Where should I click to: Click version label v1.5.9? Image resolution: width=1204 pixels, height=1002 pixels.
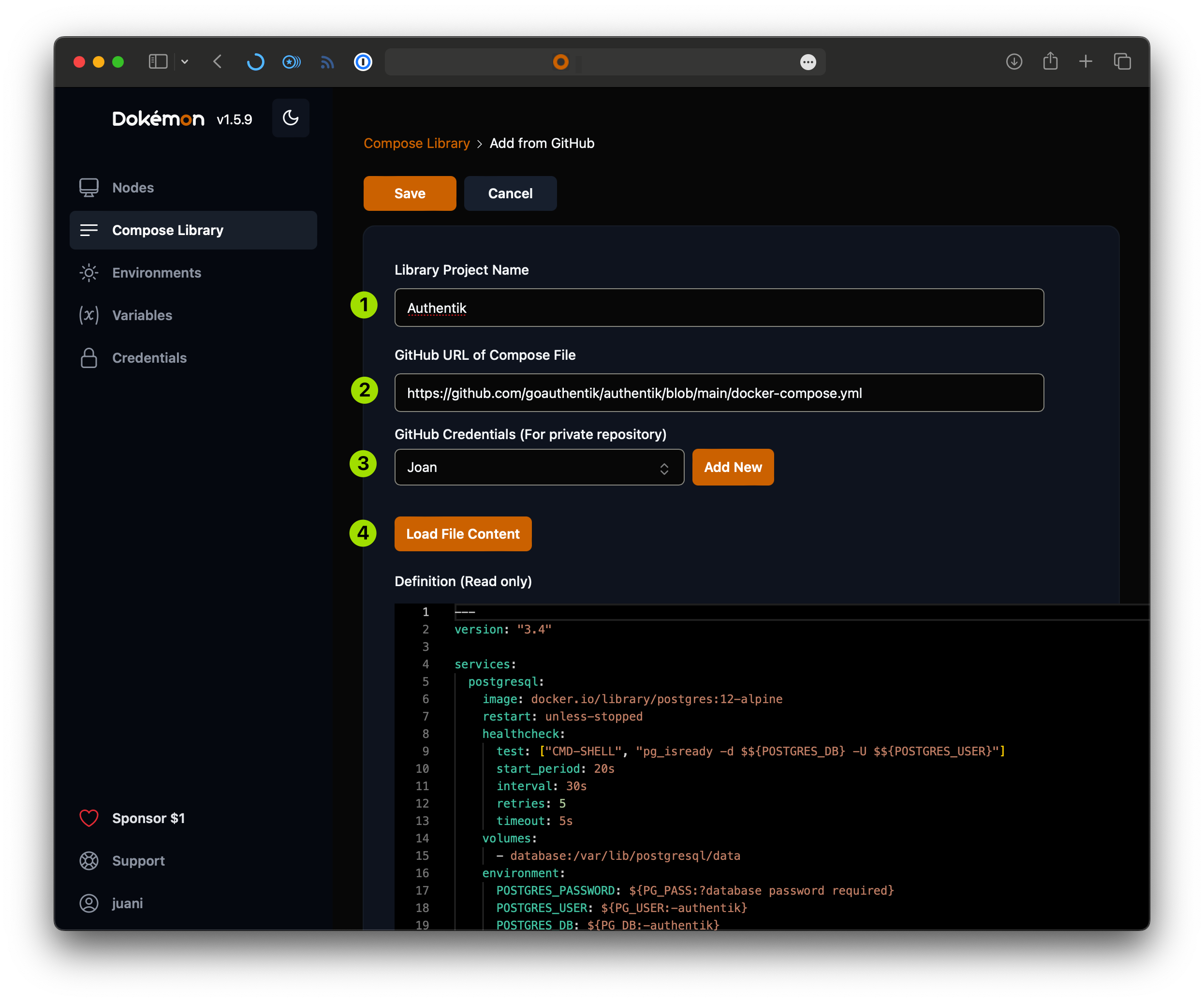(235, 119)
